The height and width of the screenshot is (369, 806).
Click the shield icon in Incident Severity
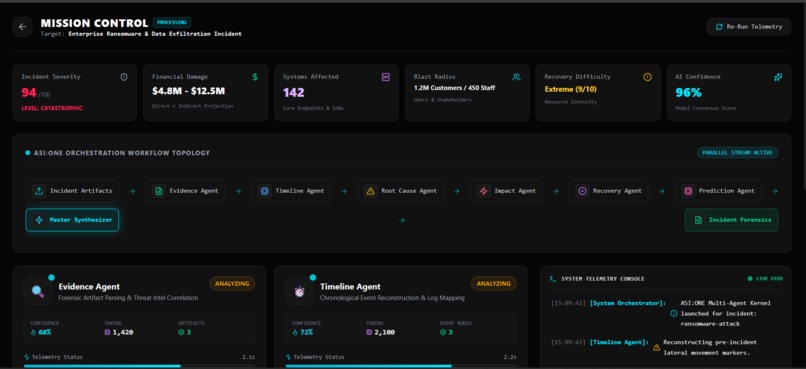coord(124,77)
